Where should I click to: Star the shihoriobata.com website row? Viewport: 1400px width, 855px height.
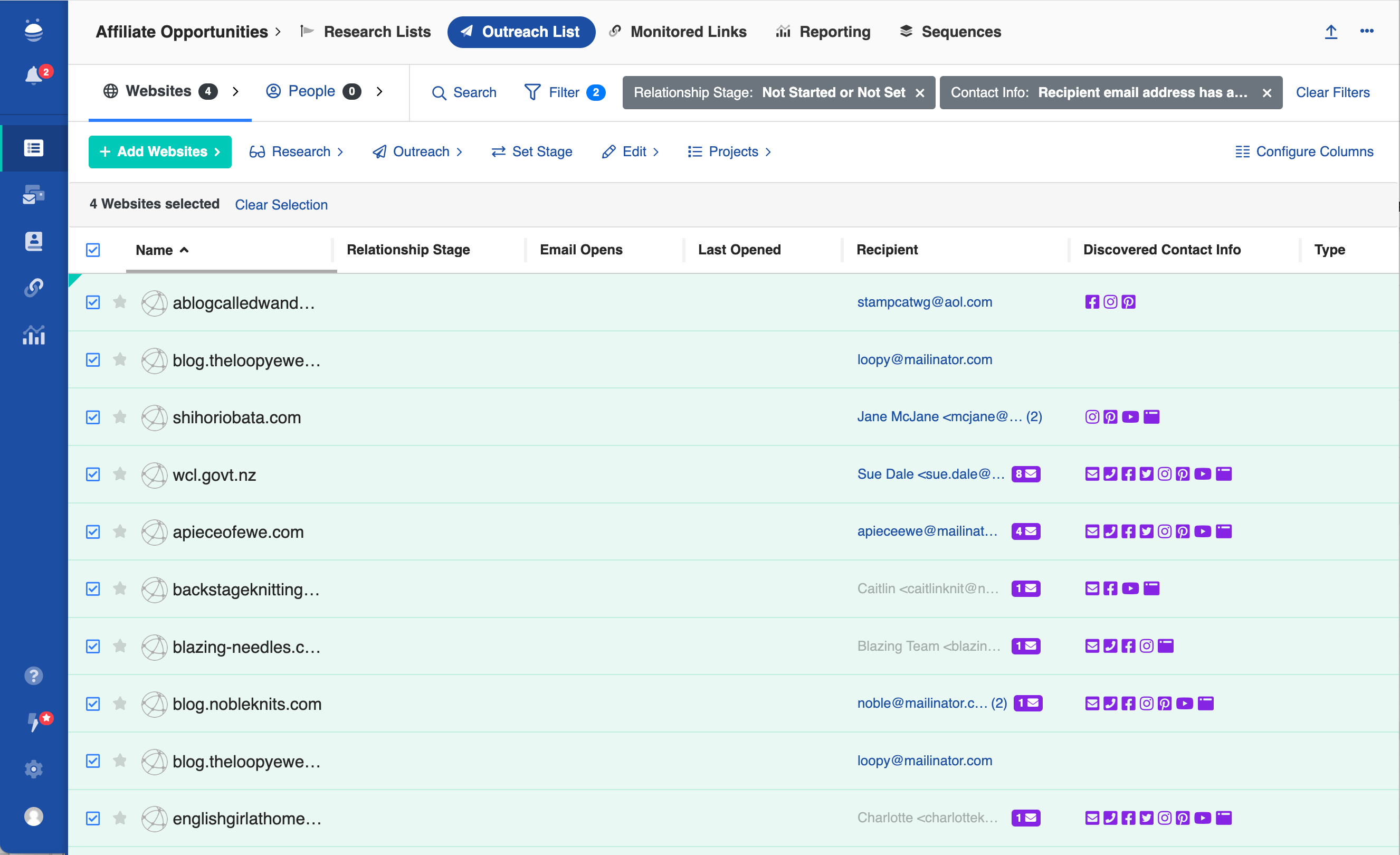click(x=120, y=417)
